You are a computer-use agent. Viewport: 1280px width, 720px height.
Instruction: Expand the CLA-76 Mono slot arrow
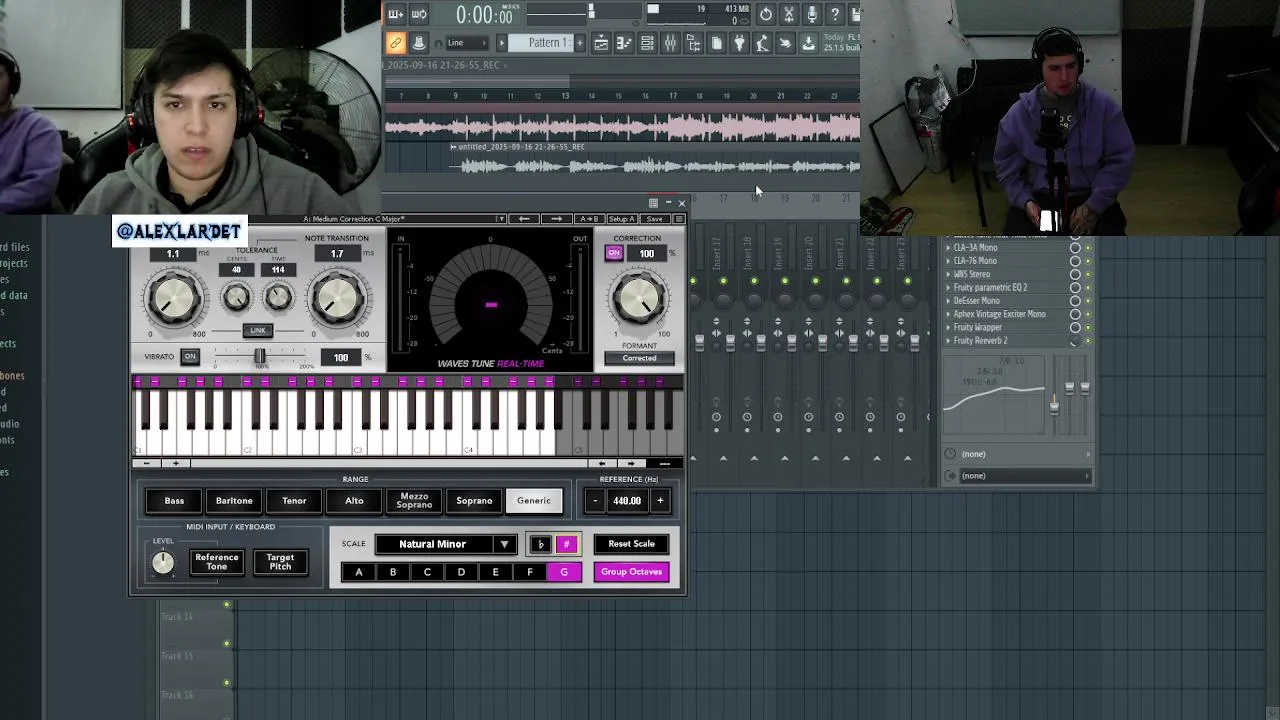click(x=948, y=261)
